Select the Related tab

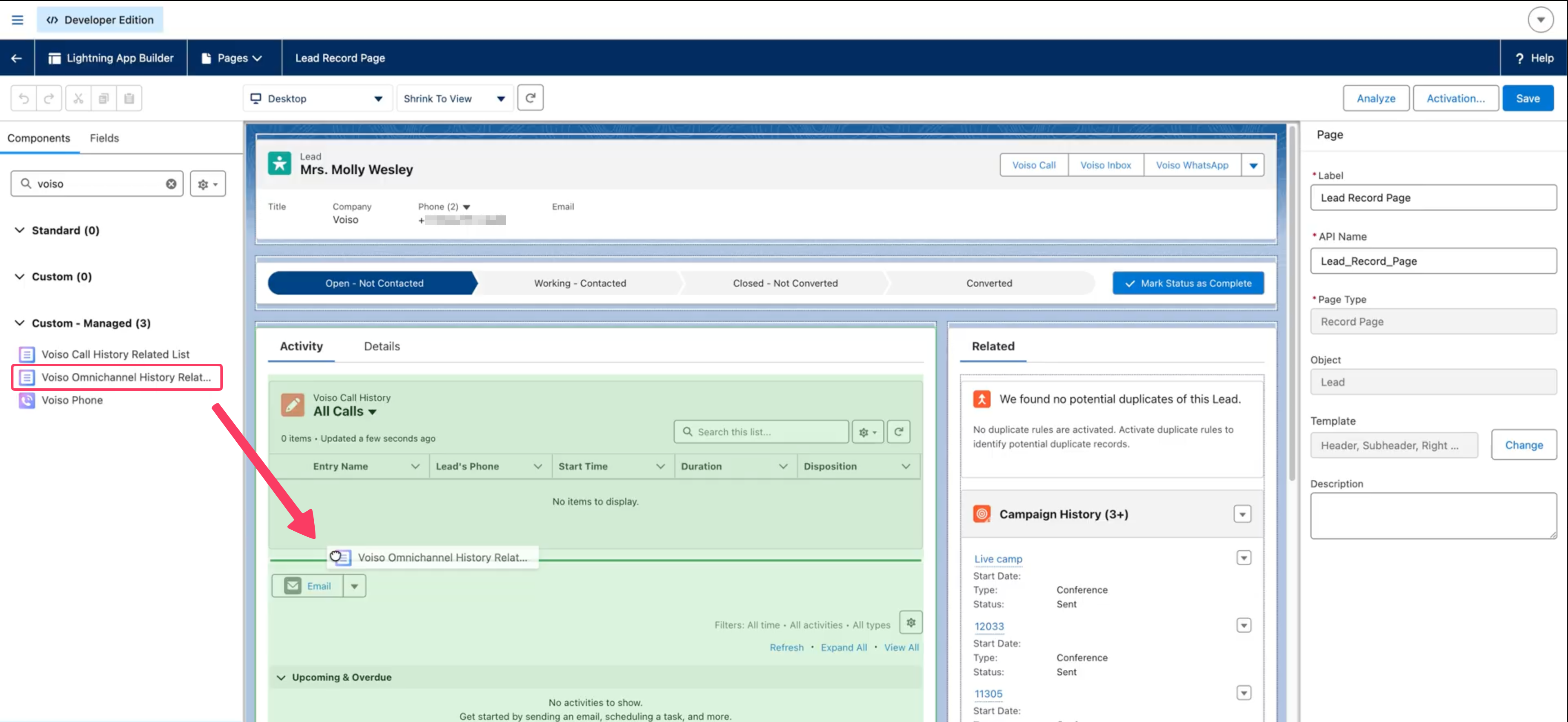[x=993, y=346]
